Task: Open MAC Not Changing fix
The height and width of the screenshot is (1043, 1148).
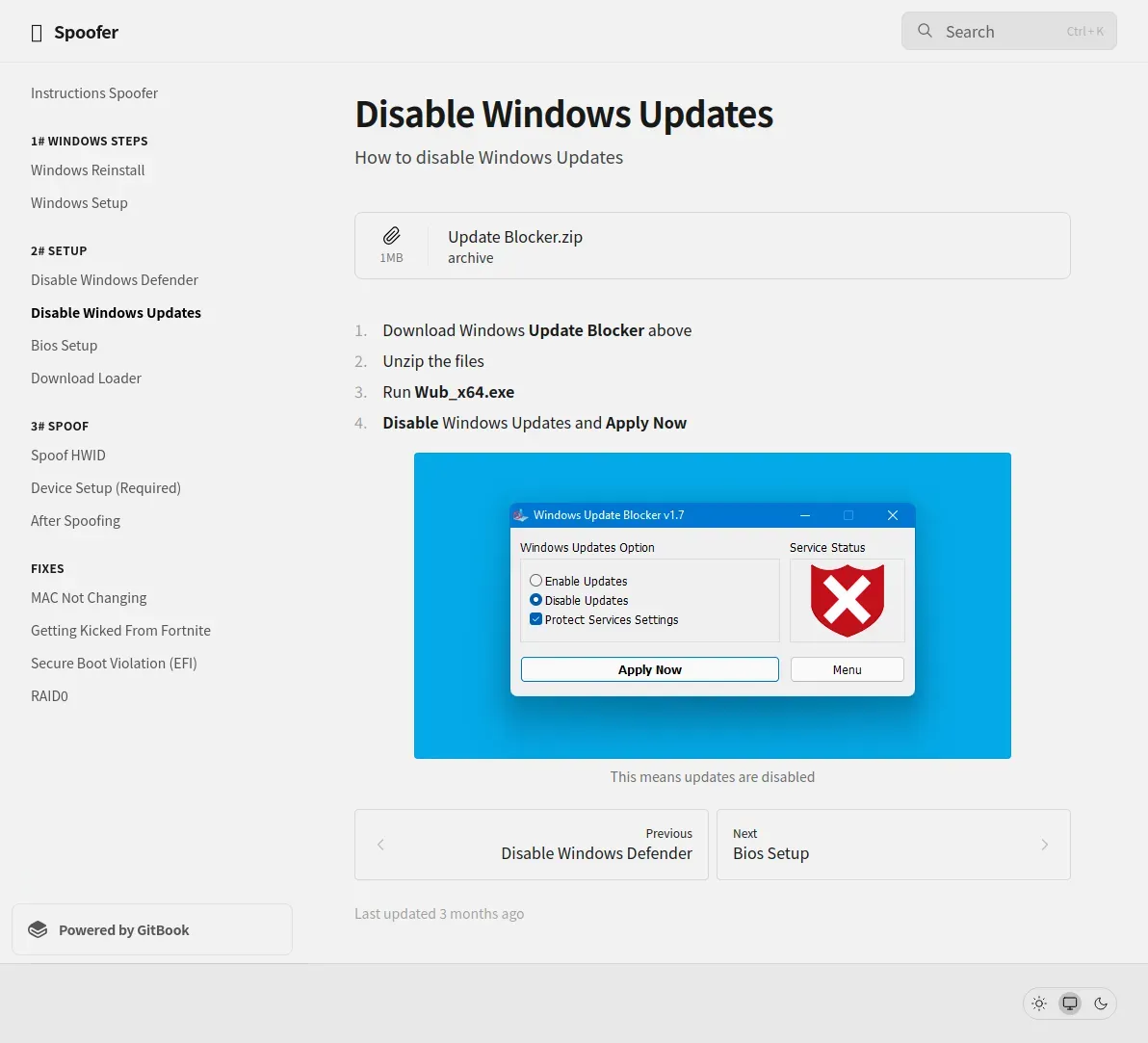Action: pyautogui.click(x=89, y=598)
